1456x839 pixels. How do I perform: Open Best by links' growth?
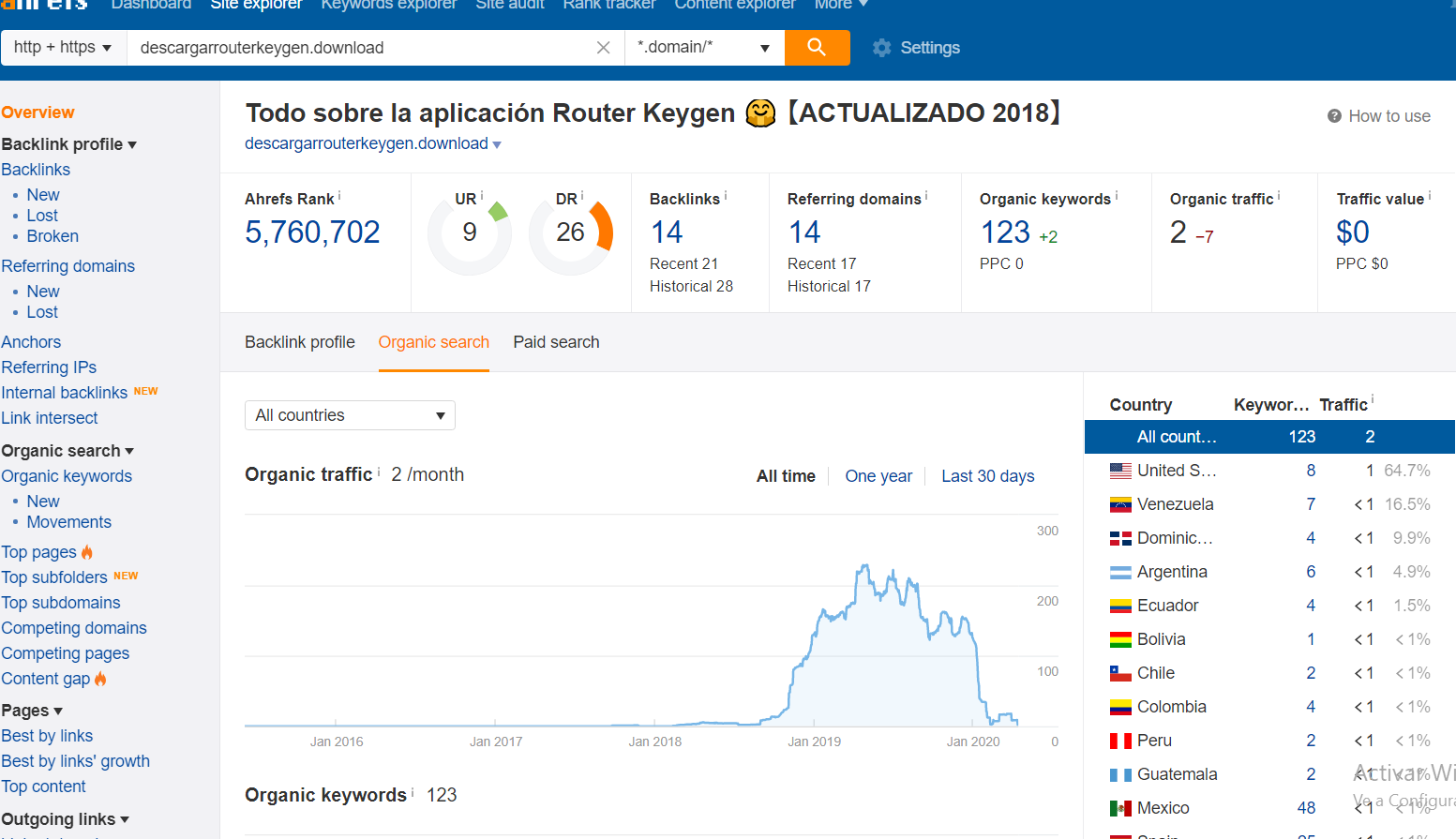tap(75, 761)
